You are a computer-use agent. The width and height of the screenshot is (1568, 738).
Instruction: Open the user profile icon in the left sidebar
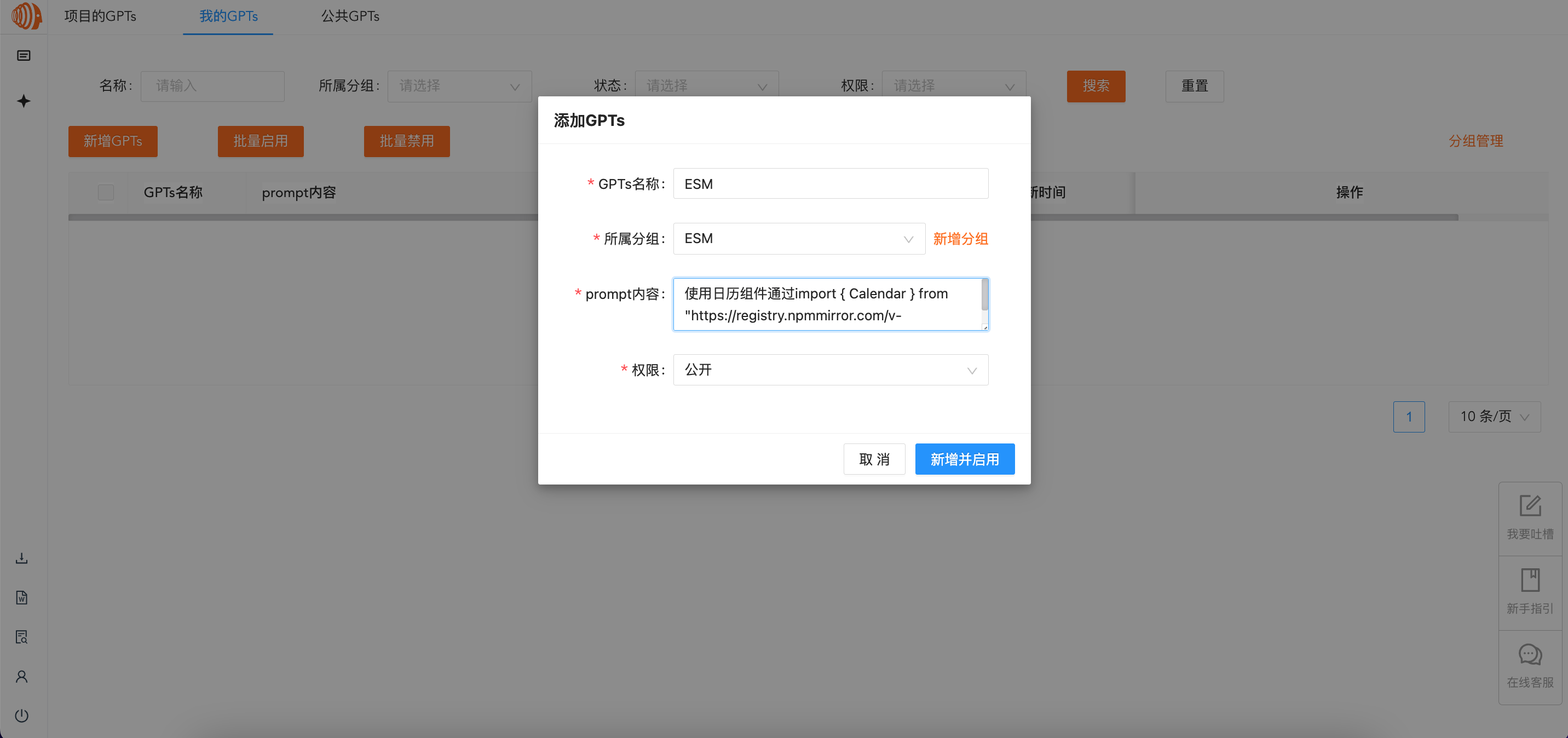(22, 677)
